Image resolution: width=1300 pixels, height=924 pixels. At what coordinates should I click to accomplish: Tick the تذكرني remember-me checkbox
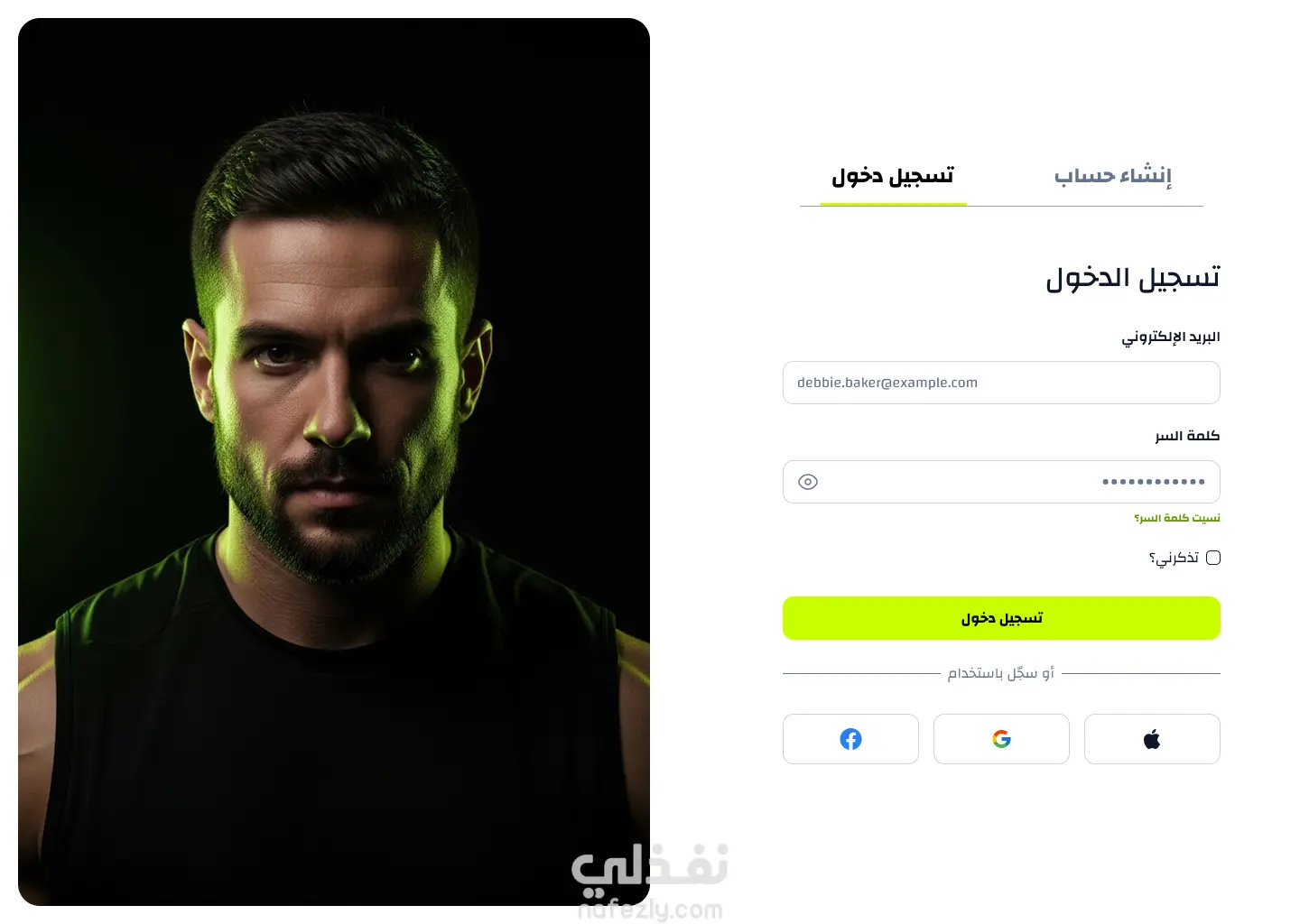1213,558
